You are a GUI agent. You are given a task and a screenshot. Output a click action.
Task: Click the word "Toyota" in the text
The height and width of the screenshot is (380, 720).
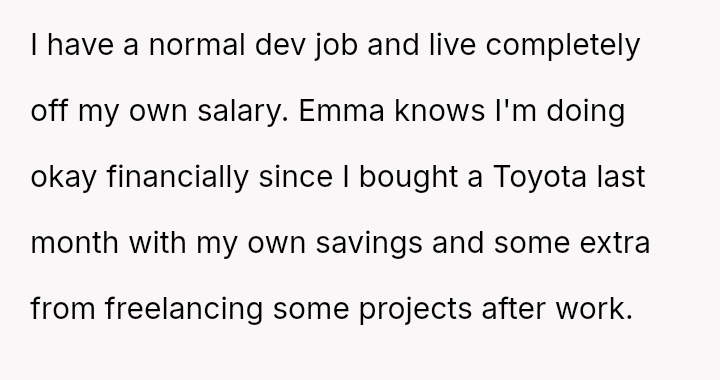(540, 177)
